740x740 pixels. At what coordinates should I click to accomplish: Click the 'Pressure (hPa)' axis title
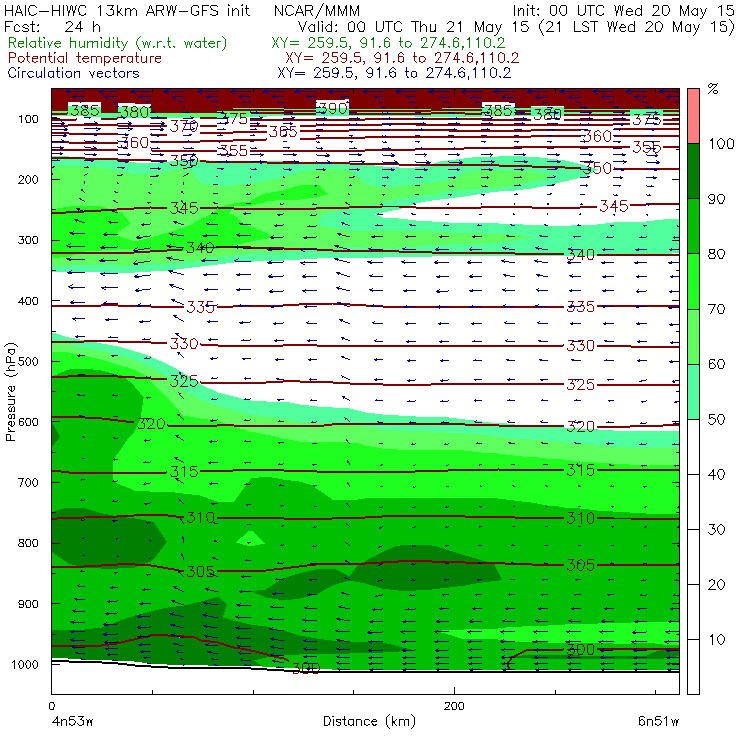(10, 392)
